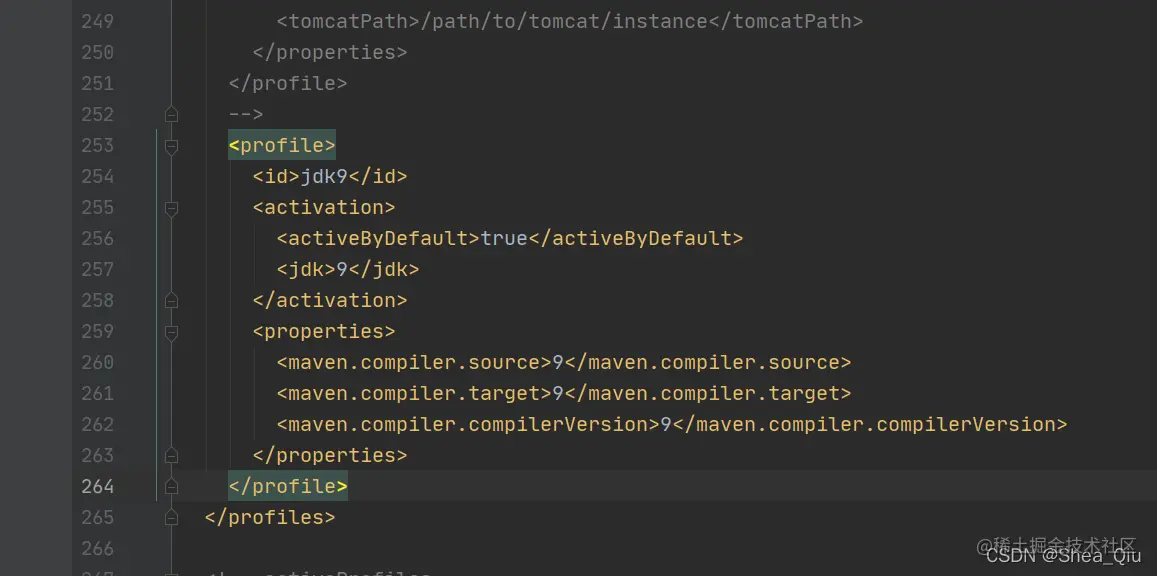
Task: Click line number 250 in the gutter
Action: click(97, 53)
